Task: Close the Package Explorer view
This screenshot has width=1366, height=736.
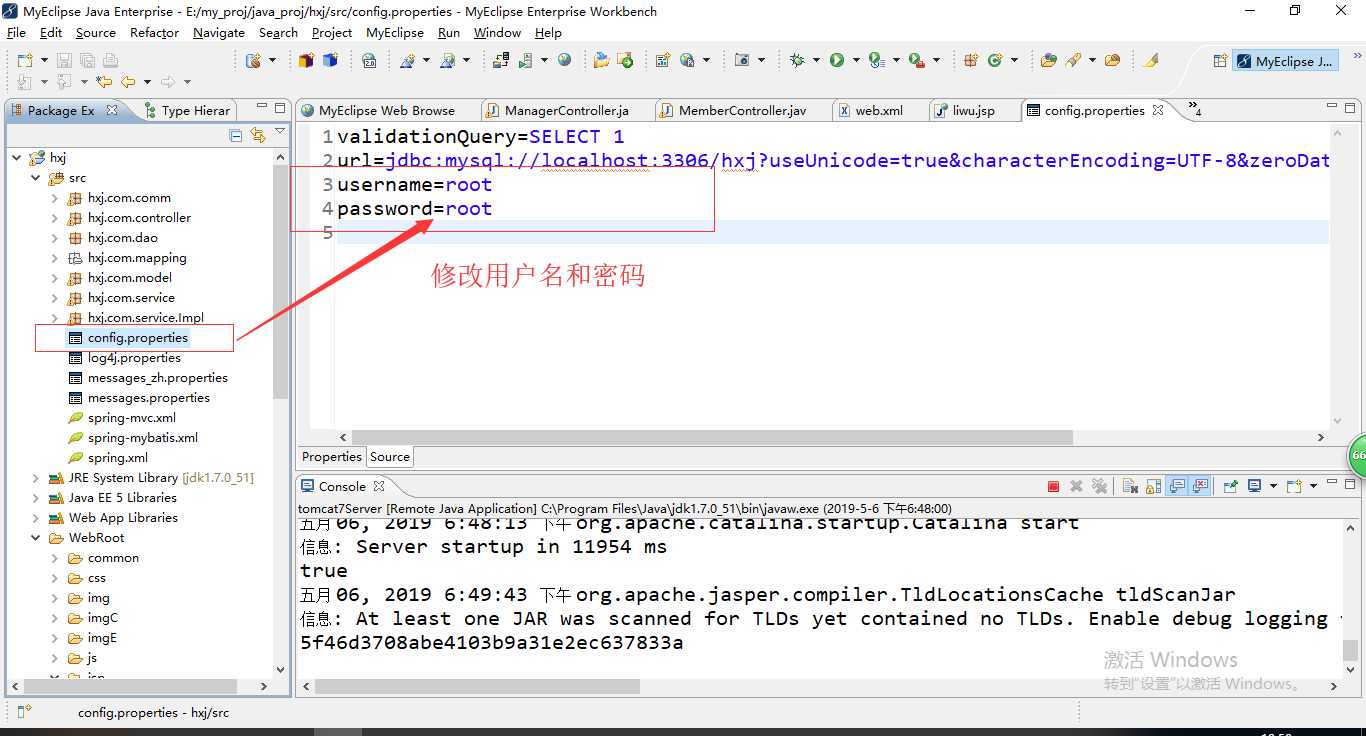Action: pos(112,110)
